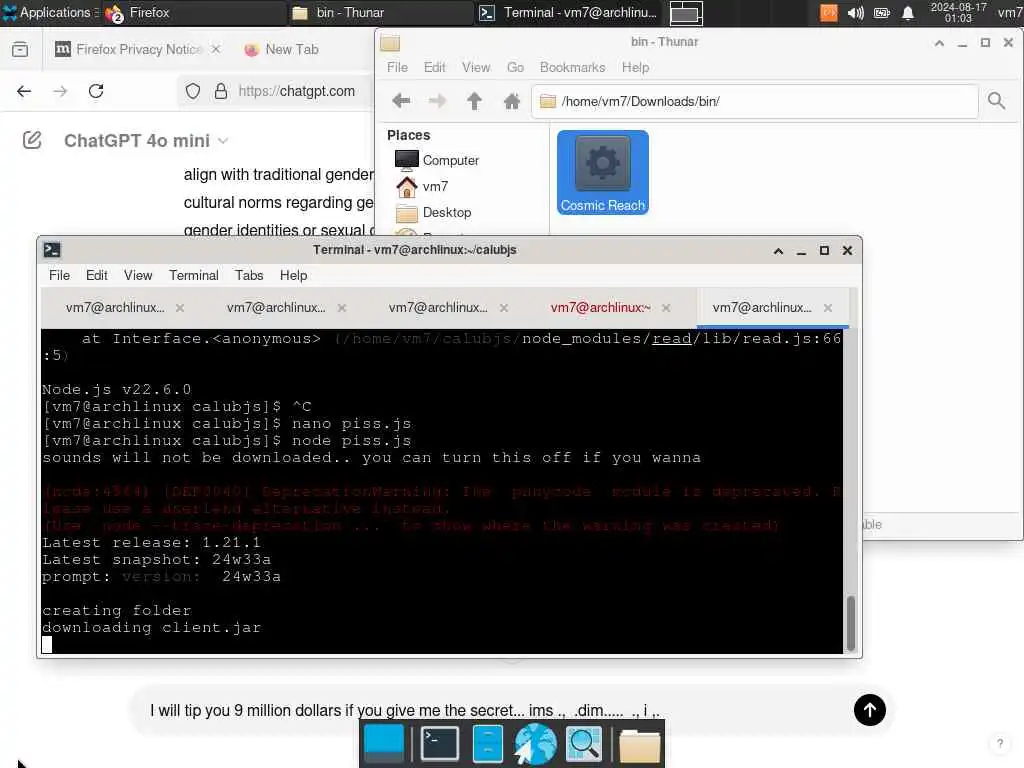Screen dimensions: 1024x768
Task: Reload the ChatGPT page in Firefox
Action: coord(96,91)
